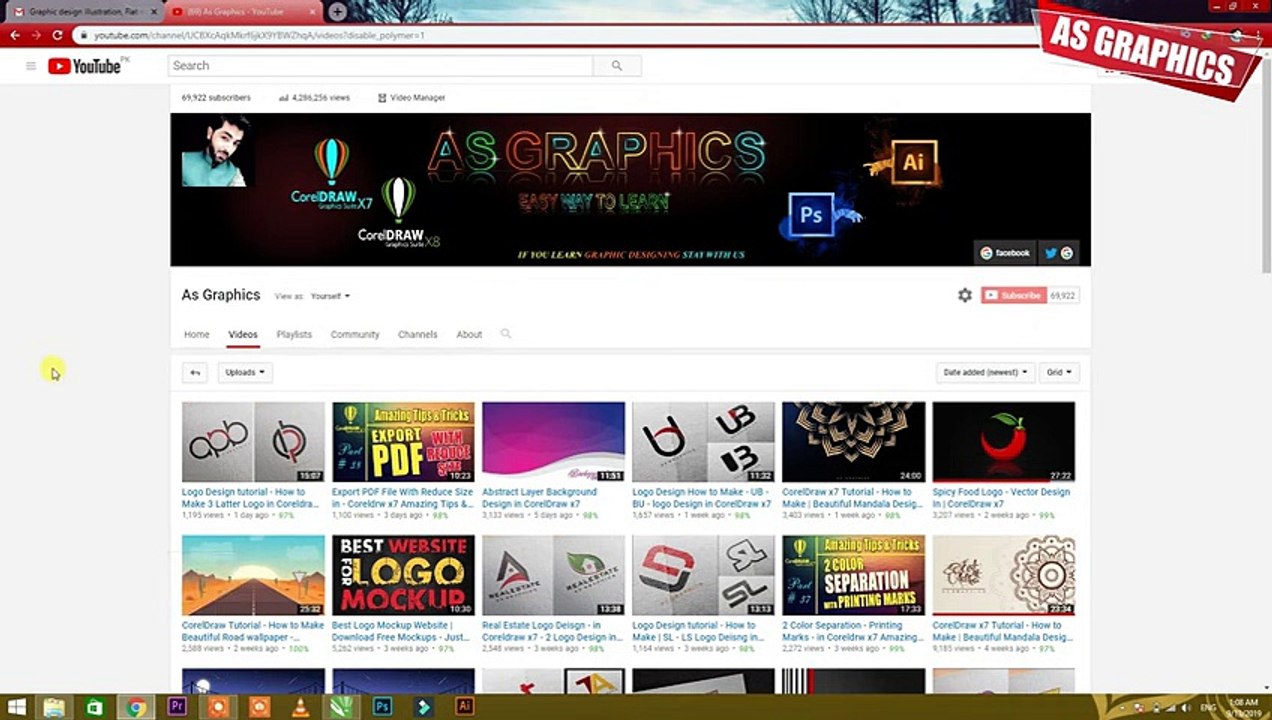Image resolution: width=1272 pixels, height=720 pixels.
Task: Open Best Website for Logo Mockup thumbnail
Action: (x=403, y=575)
